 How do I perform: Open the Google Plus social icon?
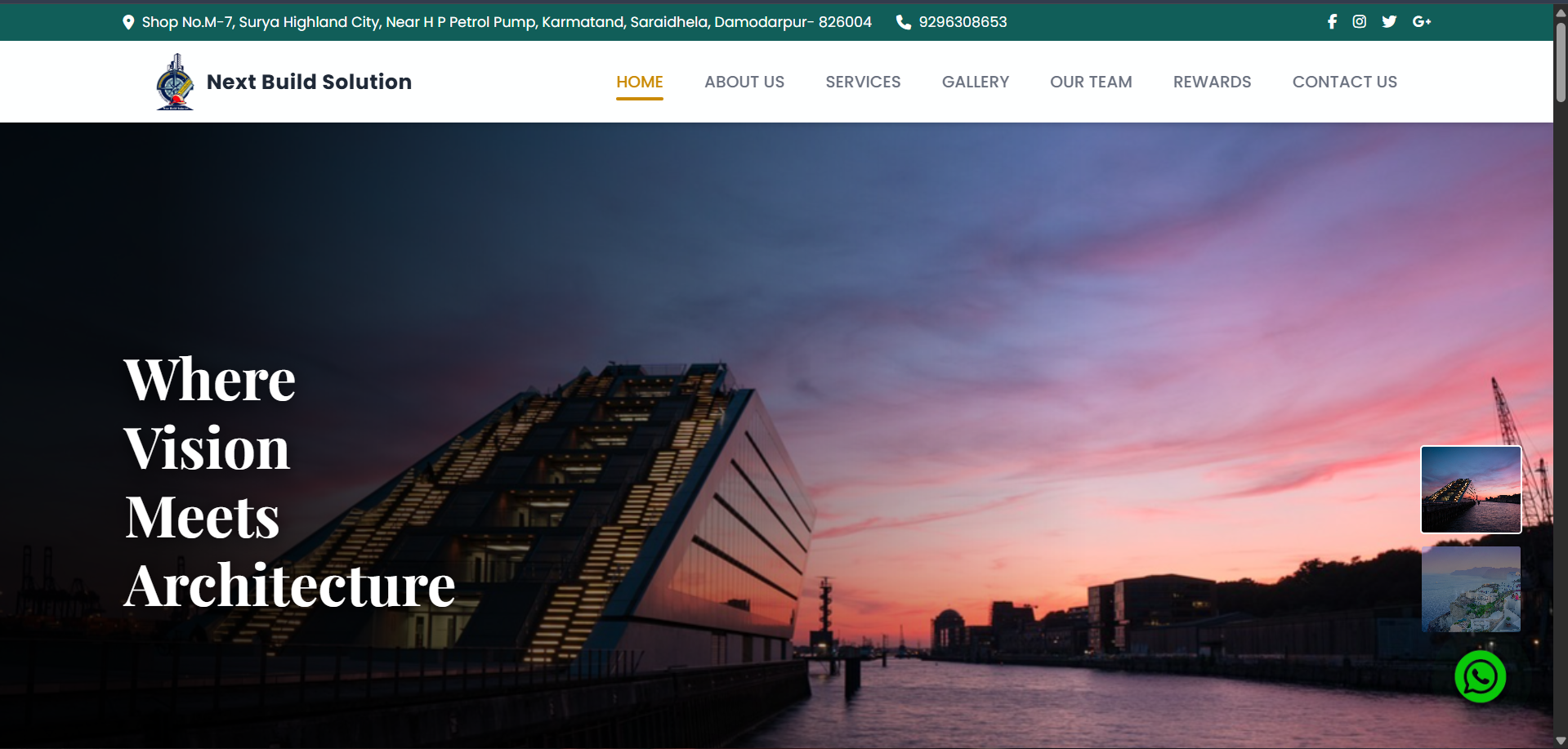[x=1421, y=22]
